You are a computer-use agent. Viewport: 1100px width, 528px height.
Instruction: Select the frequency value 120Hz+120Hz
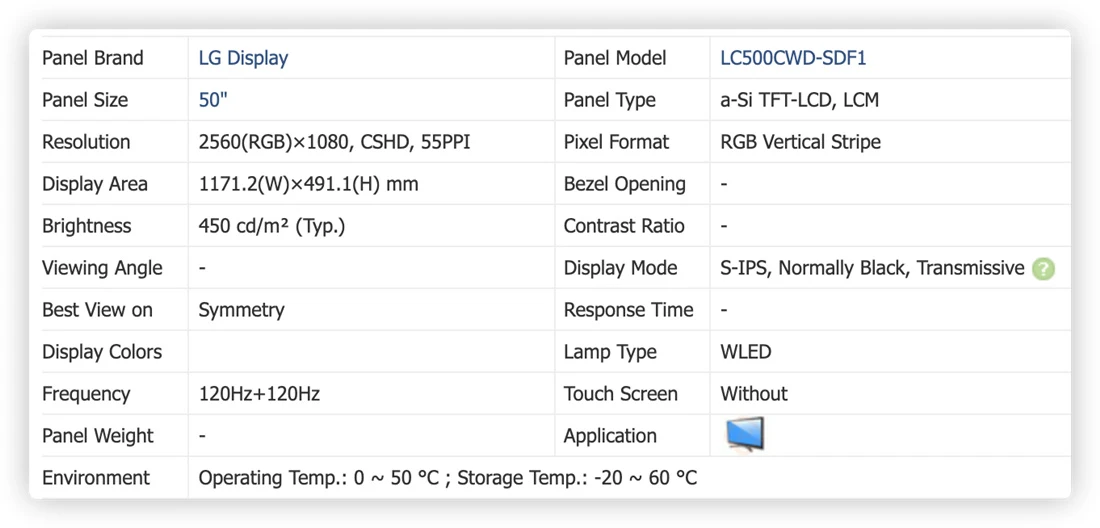(x=260, y=394)
